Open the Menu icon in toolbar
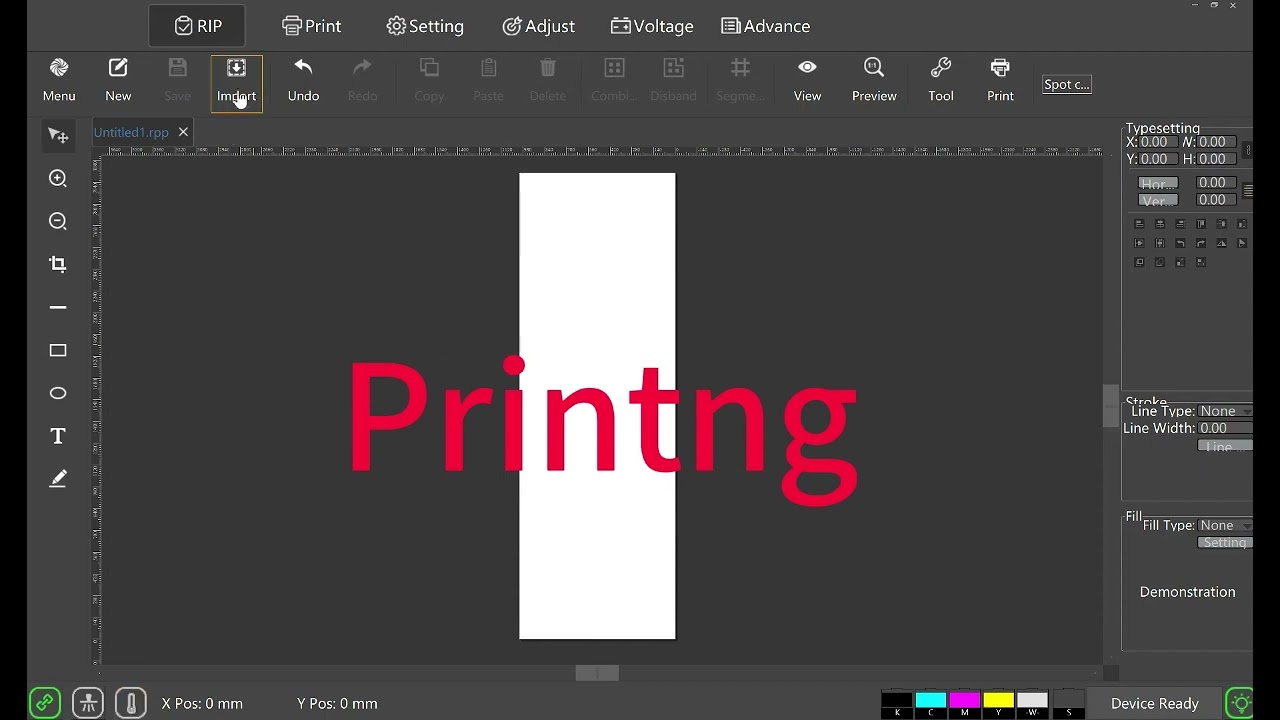The height and width of the screenshot is (720, 1280). pyautogui.click(x=58, y=80)
